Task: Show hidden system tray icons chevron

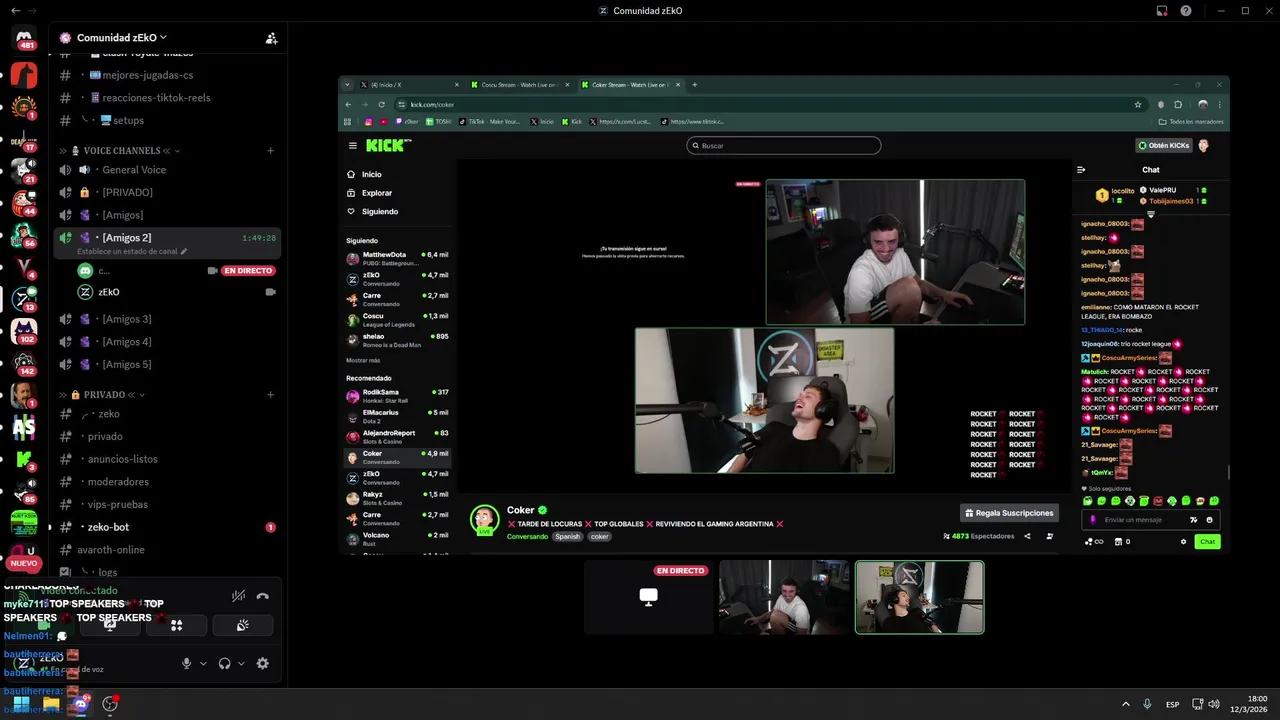Action: pyautogui.click(x=1126, y=704)
